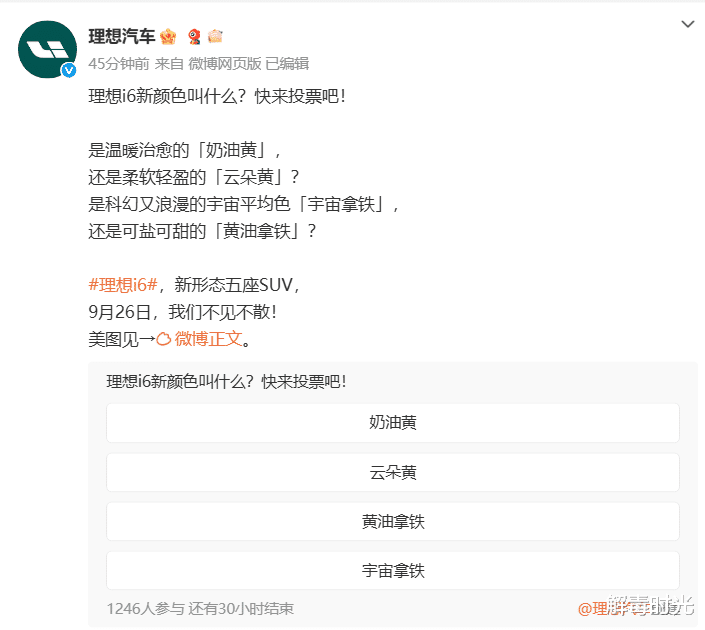Click the orange icon before 微博正文

(x=164, y=339)
